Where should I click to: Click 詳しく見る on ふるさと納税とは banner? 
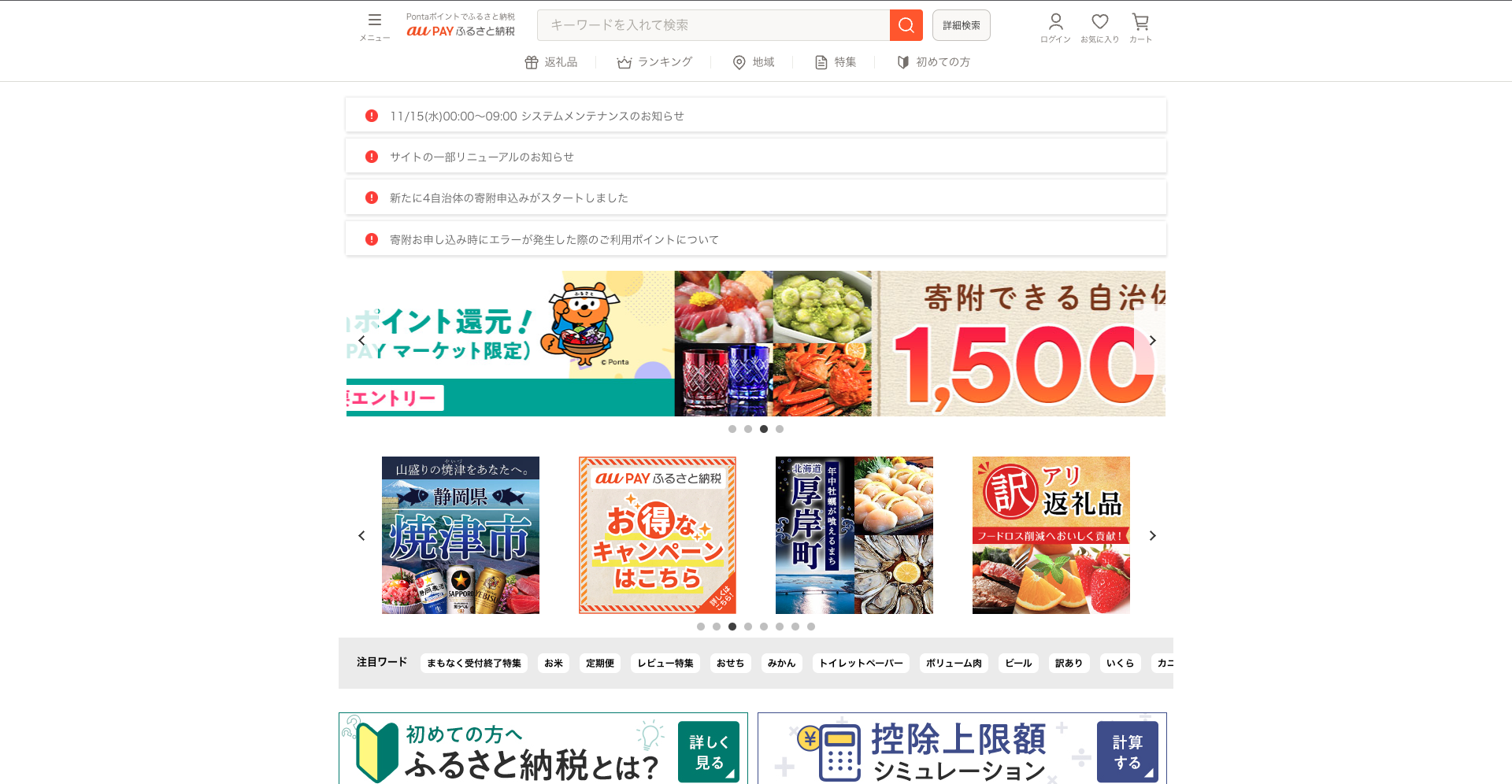[707, 752]
